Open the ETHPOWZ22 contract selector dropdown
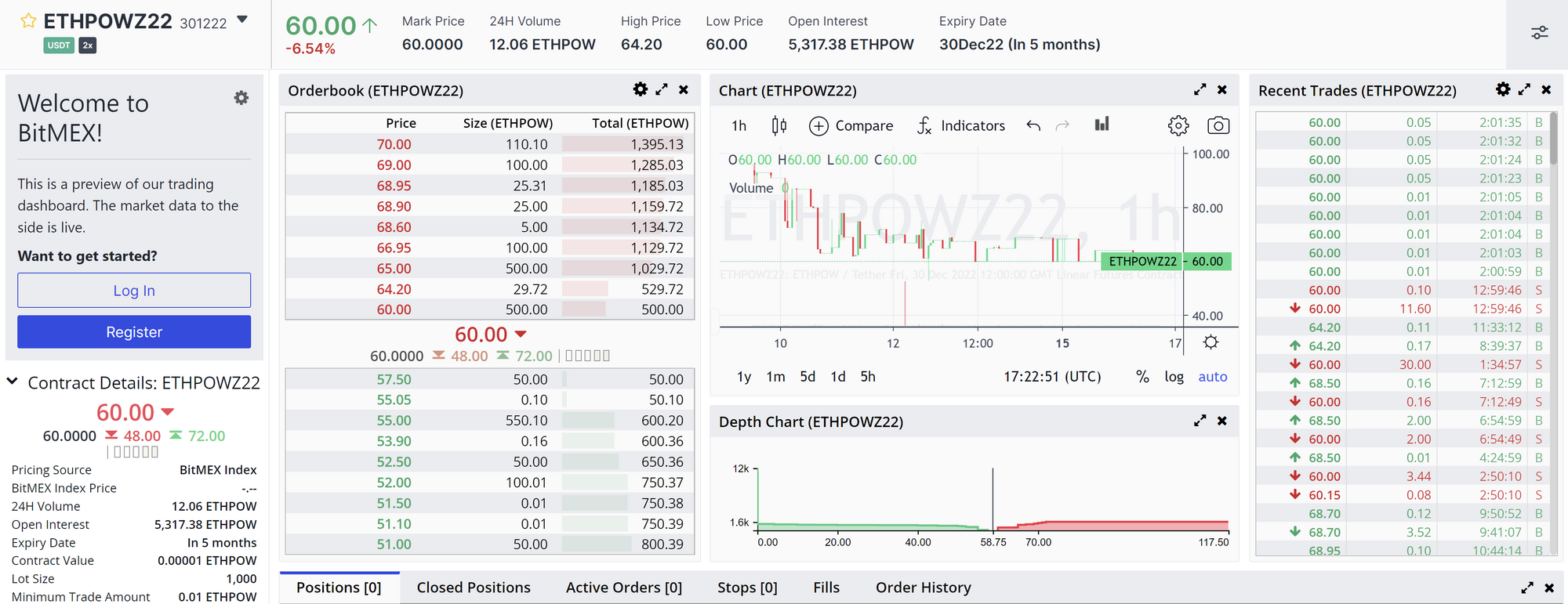 (x=242, y=20)
